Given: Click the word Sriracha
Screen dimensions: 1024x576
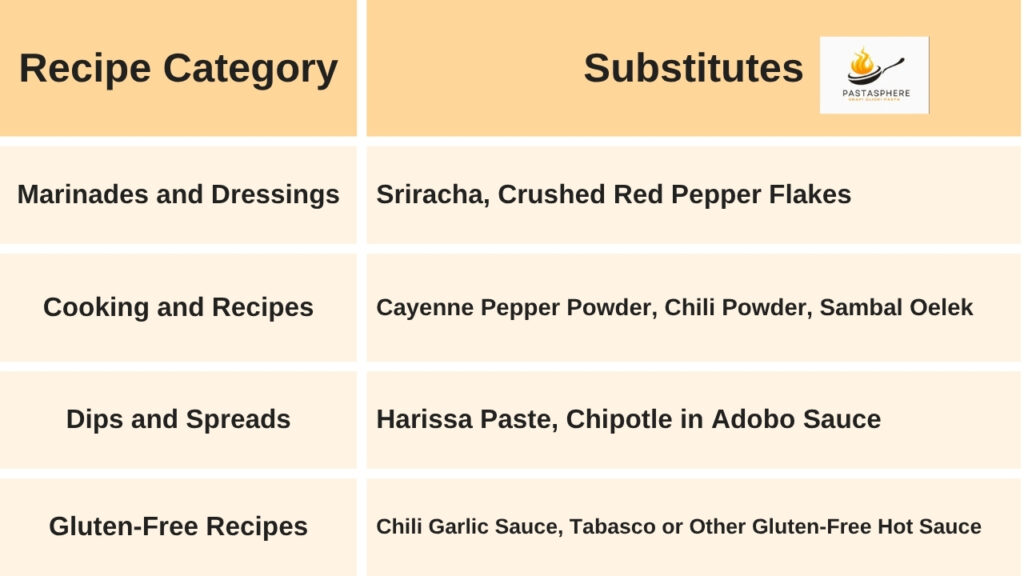Looking at the screenshot, I should click(x=433, y=195).
